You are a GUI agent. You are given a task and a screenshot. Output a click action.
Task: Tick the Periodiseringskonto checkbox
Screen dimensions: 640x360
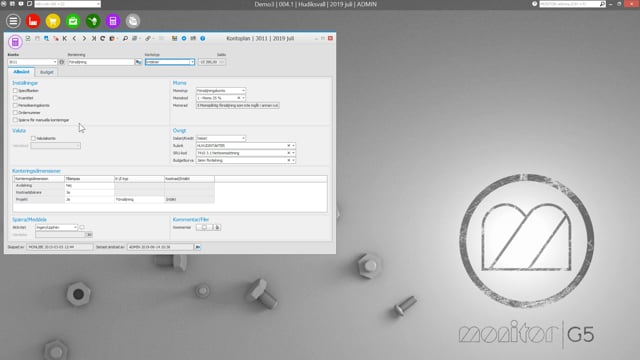coord(16,105)
